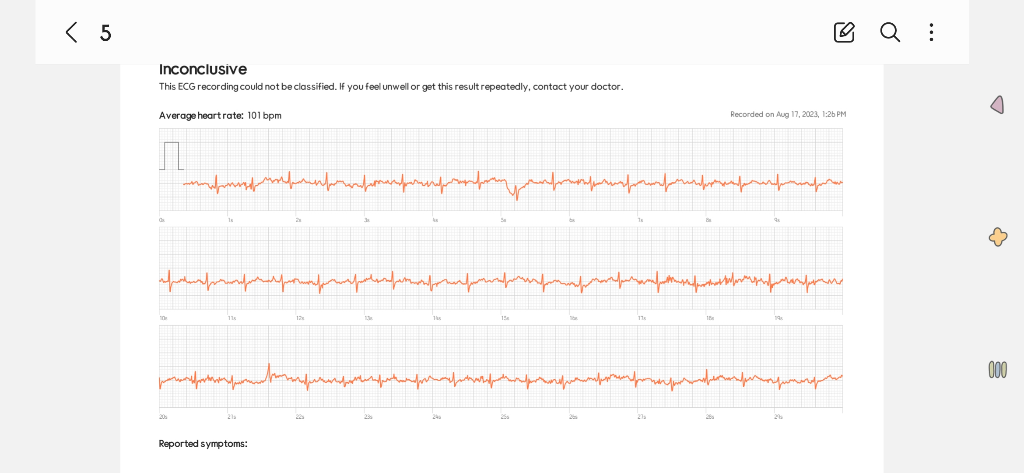
Task: Open search with the magnifier icon
Action: (890, 32)
